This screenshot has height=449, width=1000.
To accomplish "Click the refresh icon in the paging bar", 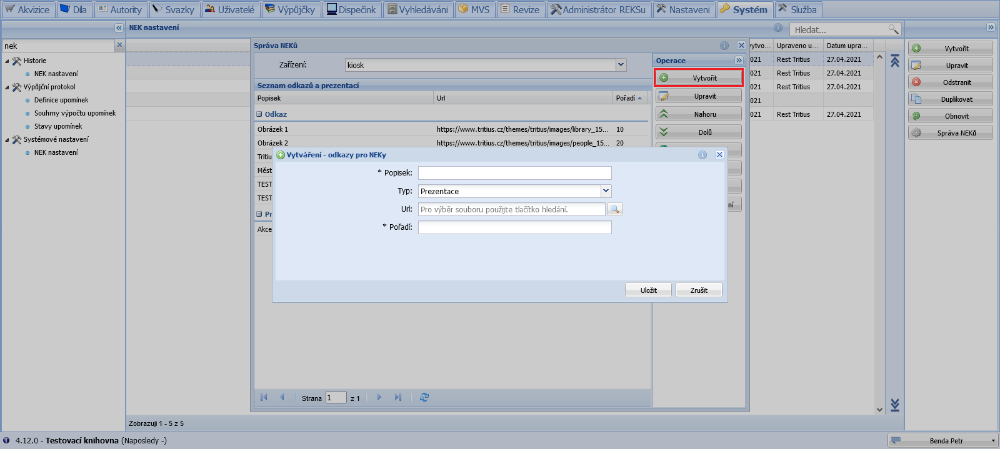I will coord(425,397).
